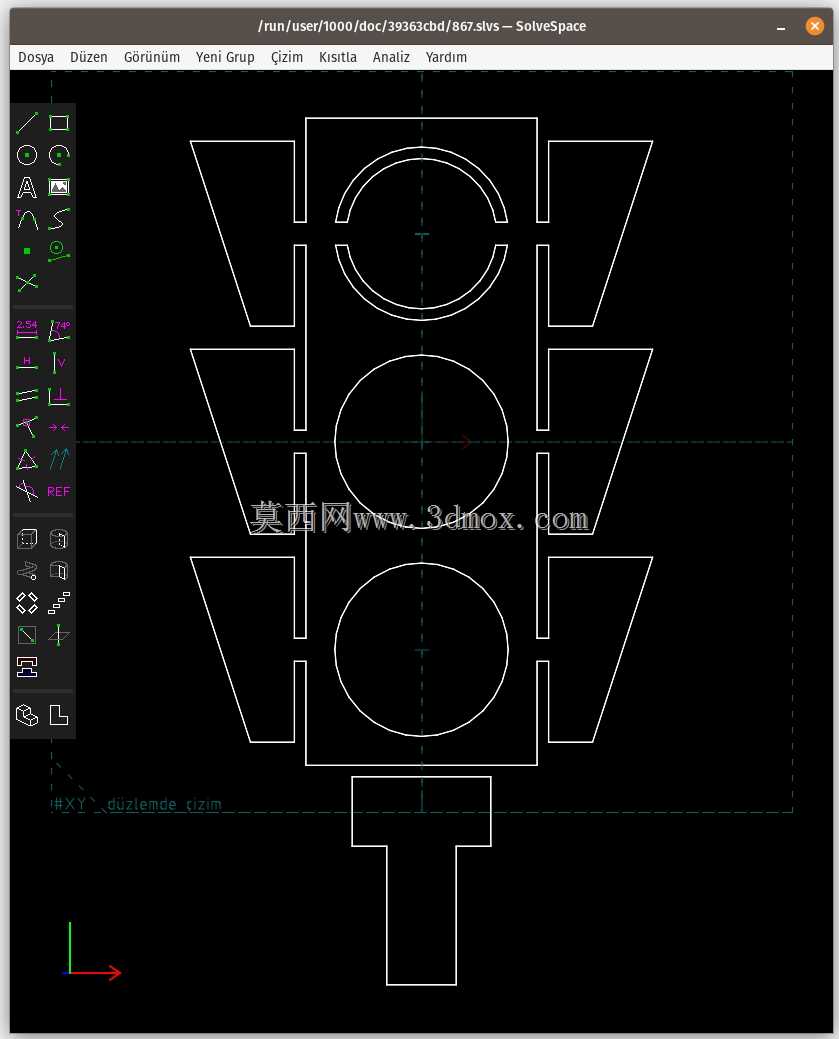Open the Dosya menu
This screenshot has width=839, height=1039.
pyautogui.click(x=36, y=57)
